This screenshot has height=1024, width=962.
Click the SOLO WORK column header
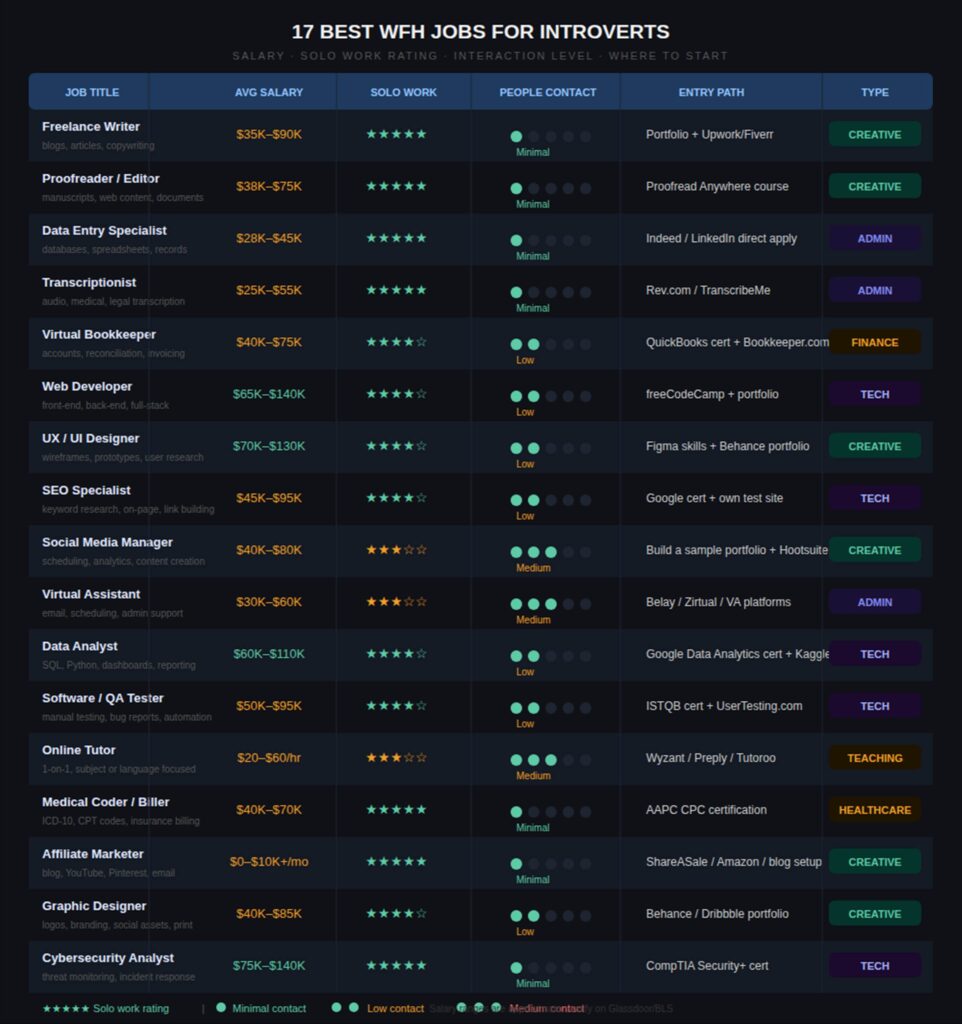tap(403, 92)
